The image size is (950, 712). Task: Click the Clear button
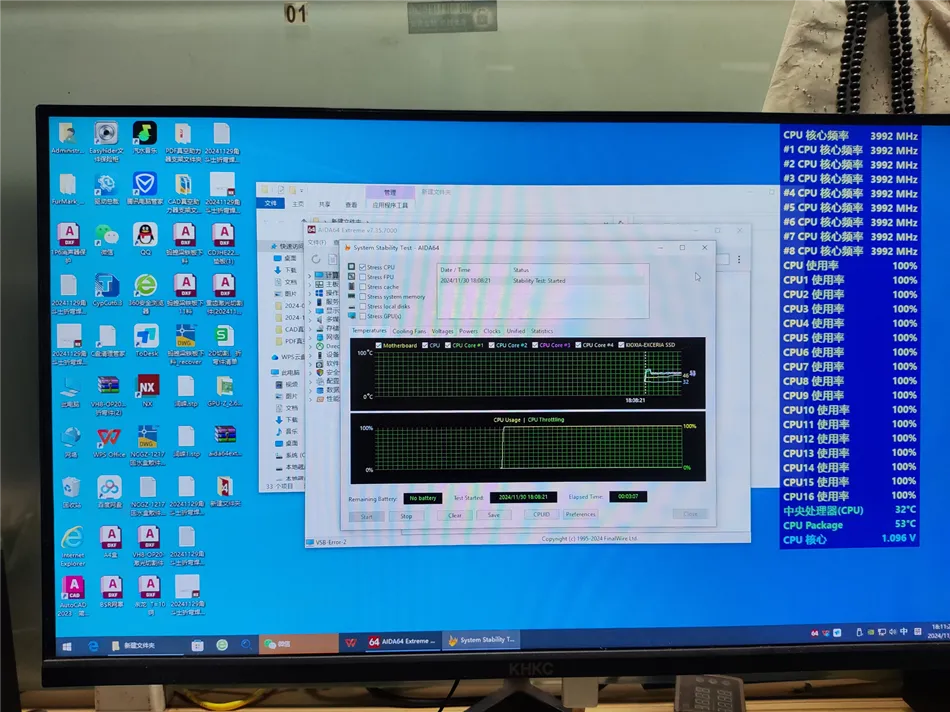pyautogui.click(x=455, y=515)
